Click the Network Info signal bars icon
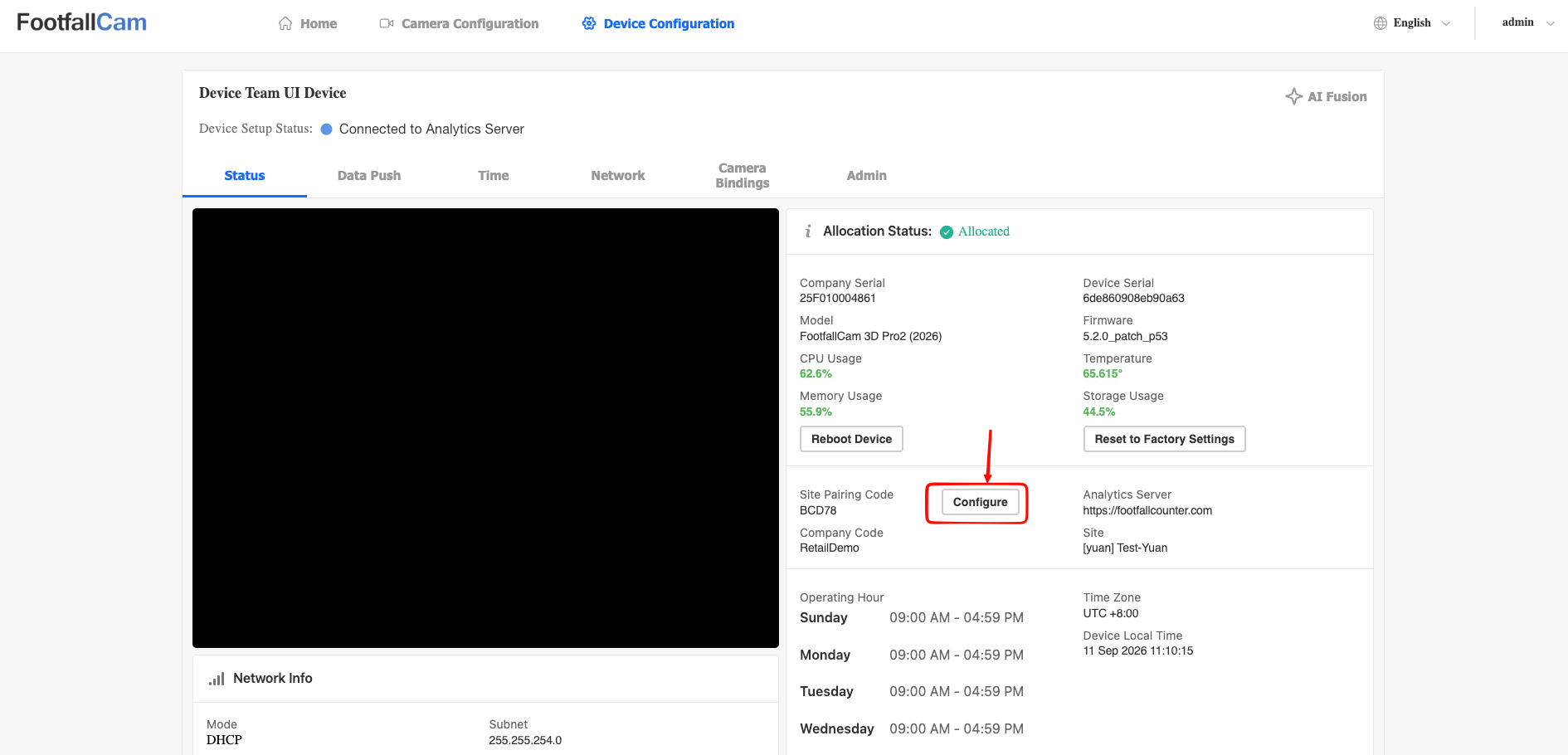 pos(217,679)
